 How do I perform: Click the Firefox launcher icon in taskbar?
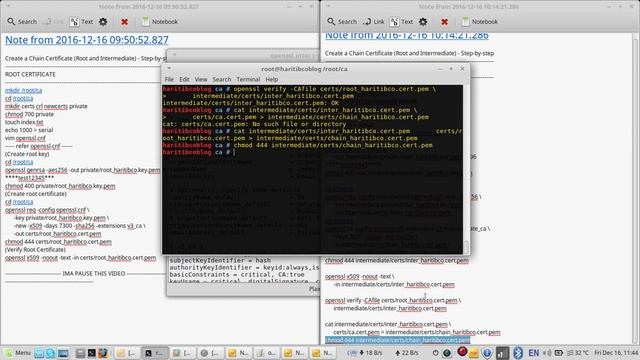(103, 353)
